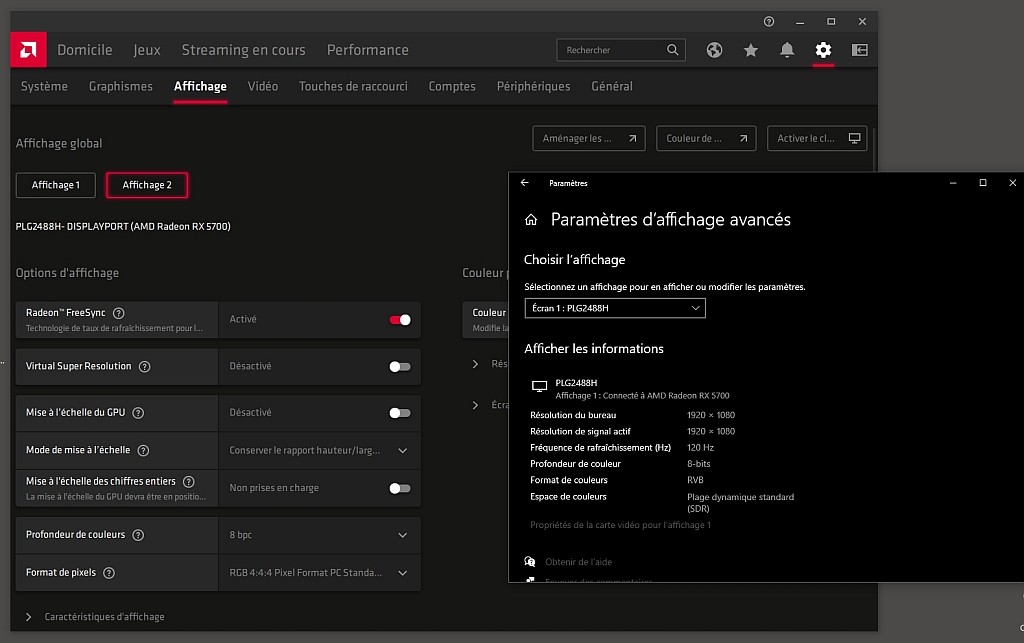The height and width of the screenshot is (643, 1024).
Task: Open notifications bell icon
Action: pyautogui.click(x=787, y=50)
